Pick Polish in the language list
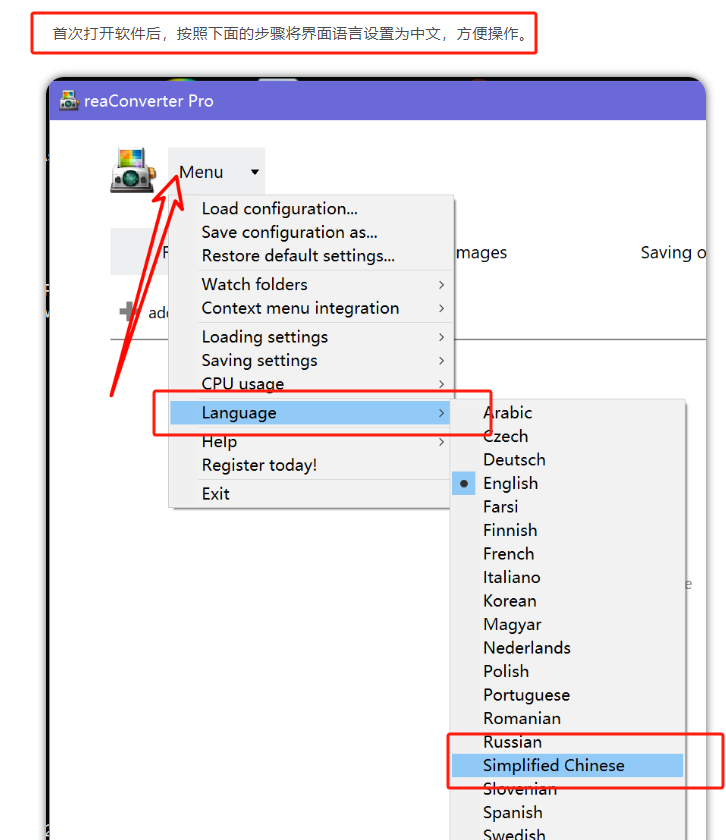Viewport: 726px width, 840px height. pyautogui.click(x=567, y=671)
